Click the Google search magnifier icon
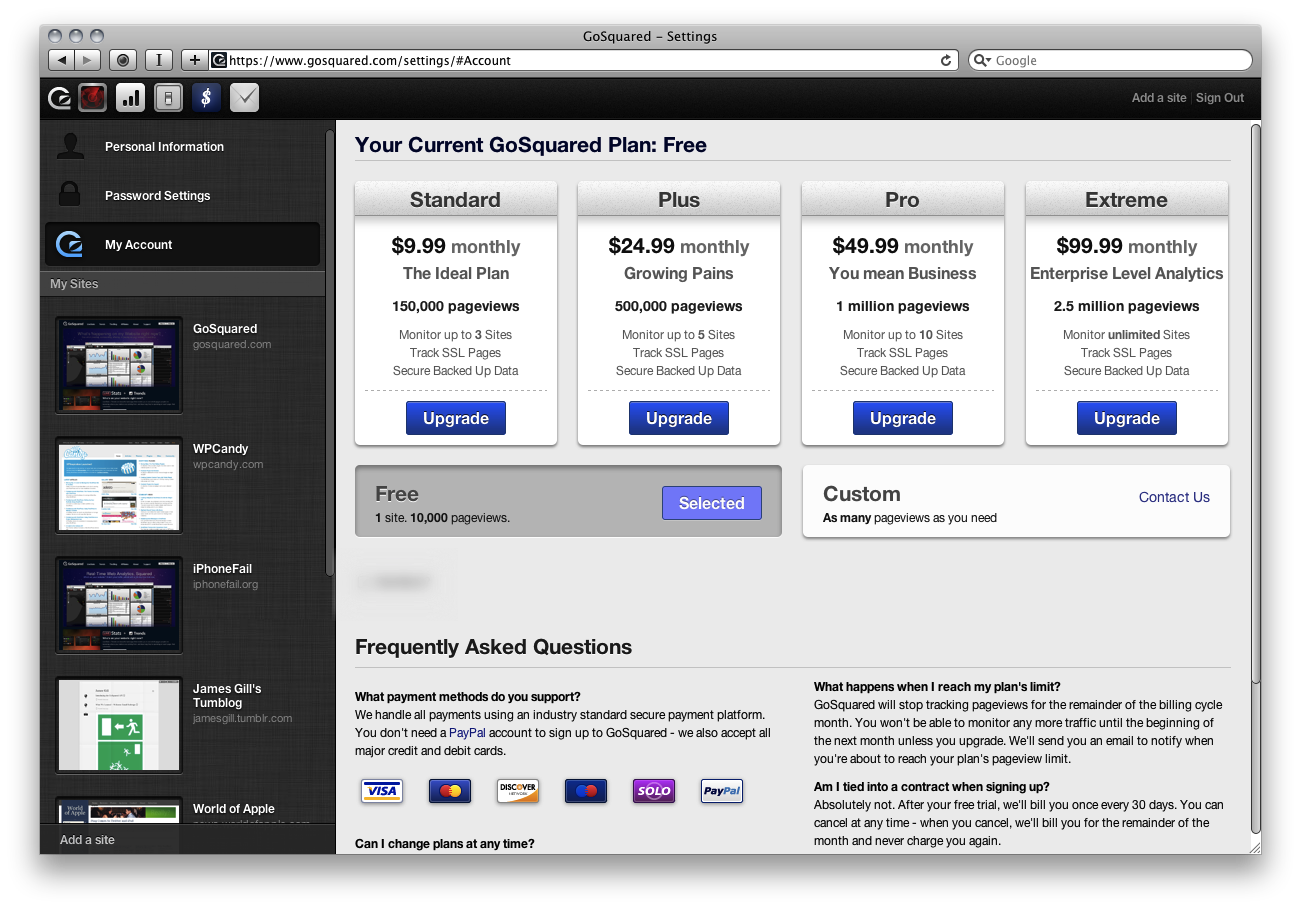Screen dimensions: 1301x909 click(982, 60)
